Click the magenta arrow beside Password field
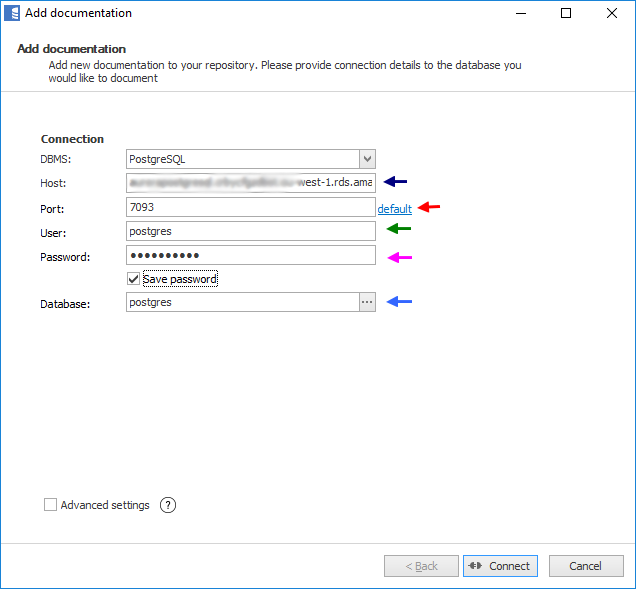The image size is (636, 589). [x=400, y=257]
